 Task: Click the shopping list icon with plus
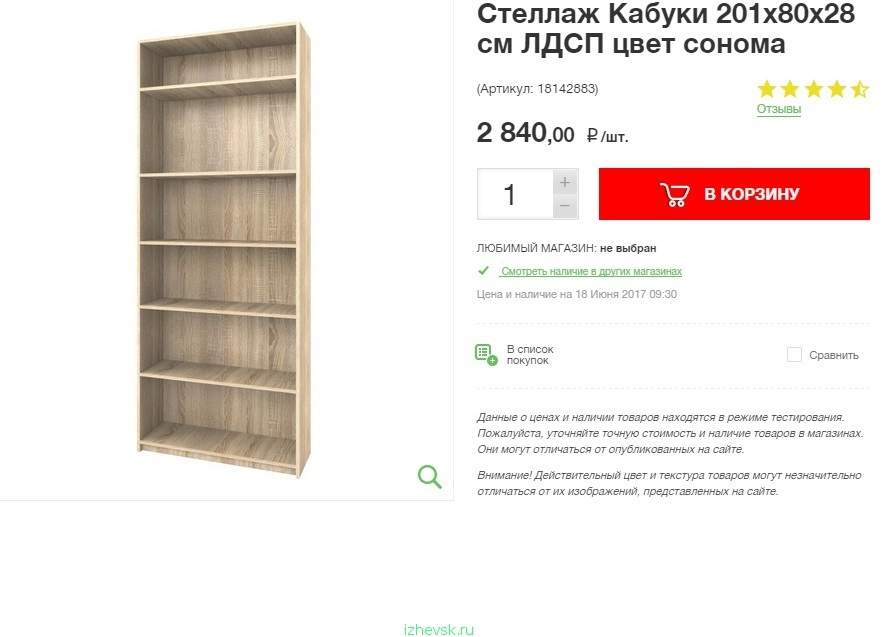click(486, 355)
